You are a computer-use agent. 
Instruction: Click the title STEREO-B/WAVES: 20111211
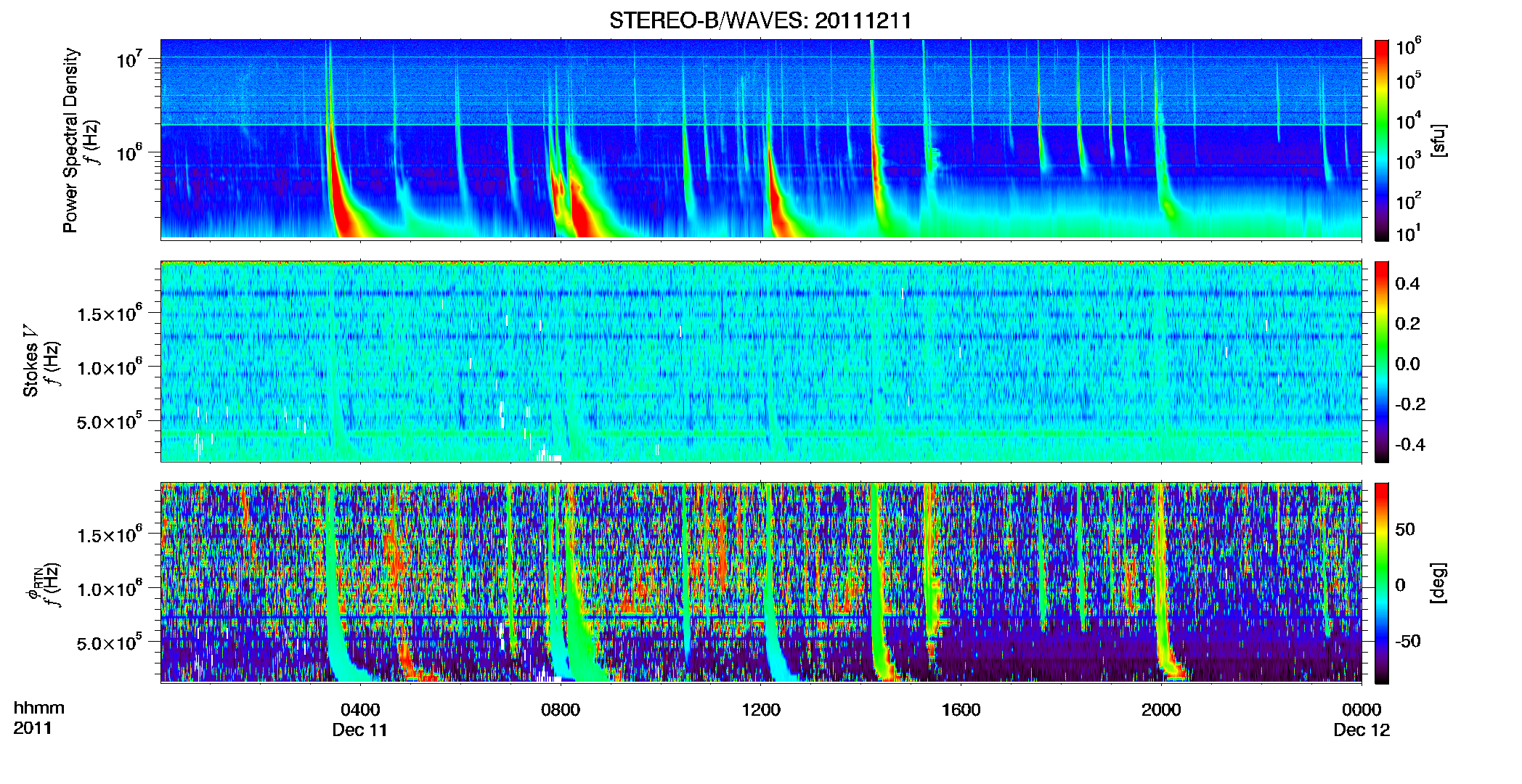(x=760, y=20)
